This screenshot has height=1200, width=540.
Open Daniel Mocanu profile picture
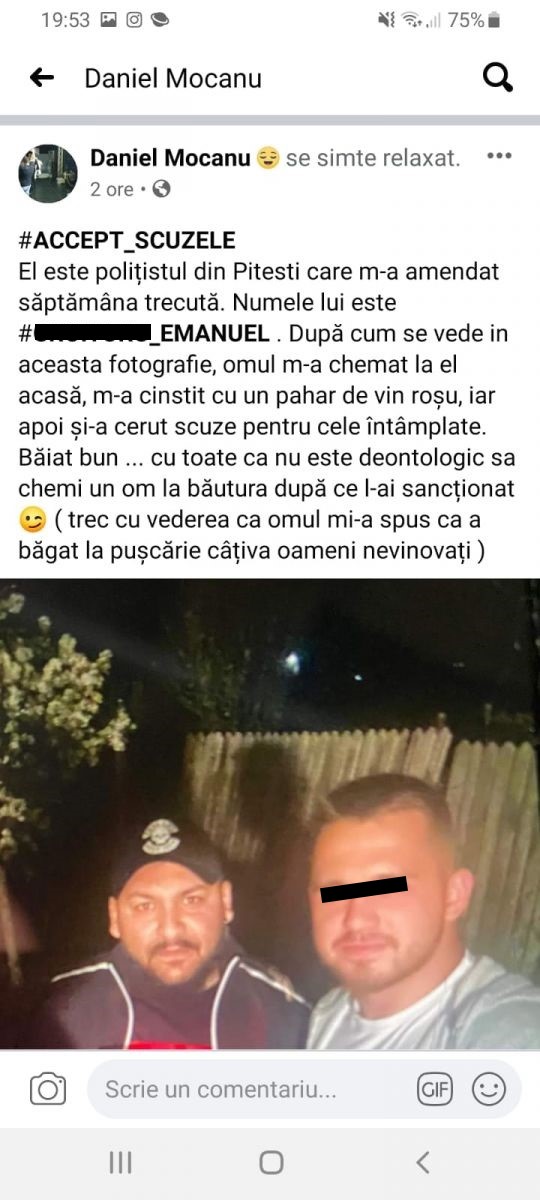pyautogui.click(x=48, y=173)
